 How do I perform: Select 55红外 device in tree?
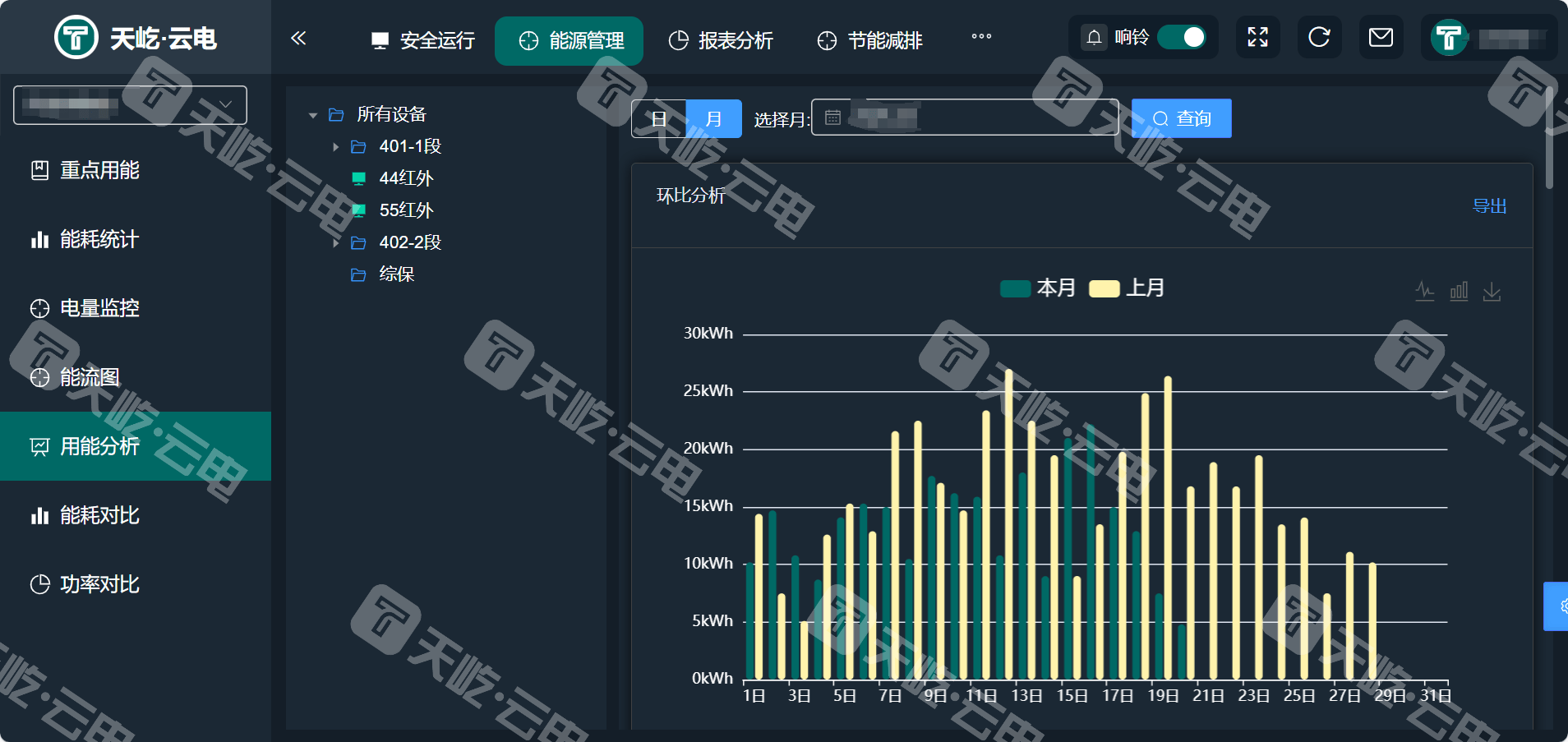point(406,210)
